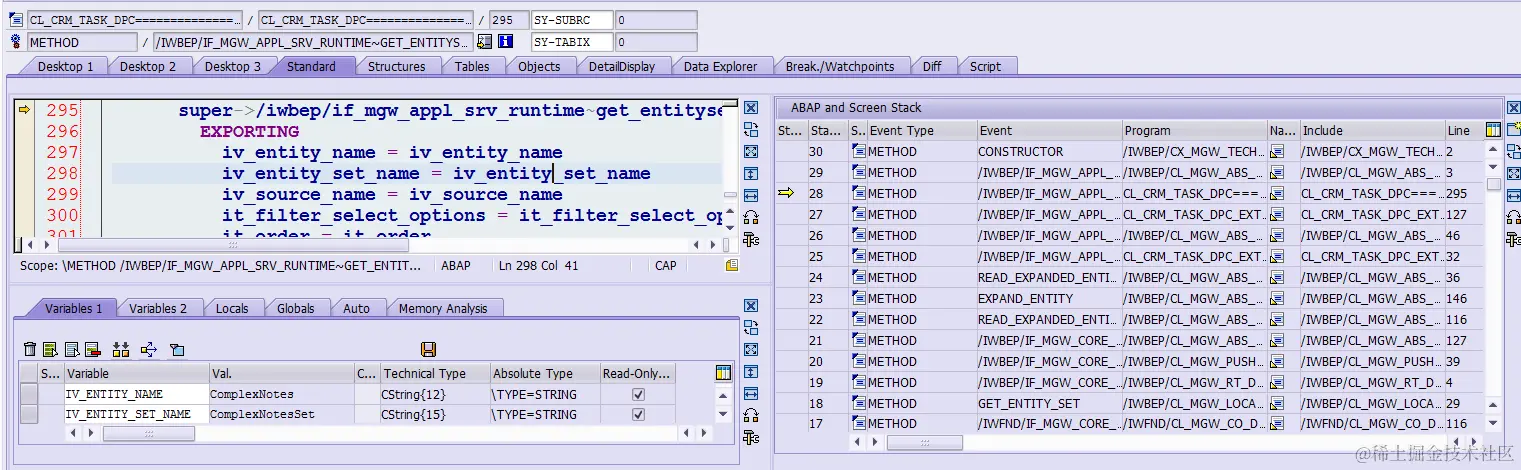Open the Script tab
The image size is (1521, 470).
[985, 66]
